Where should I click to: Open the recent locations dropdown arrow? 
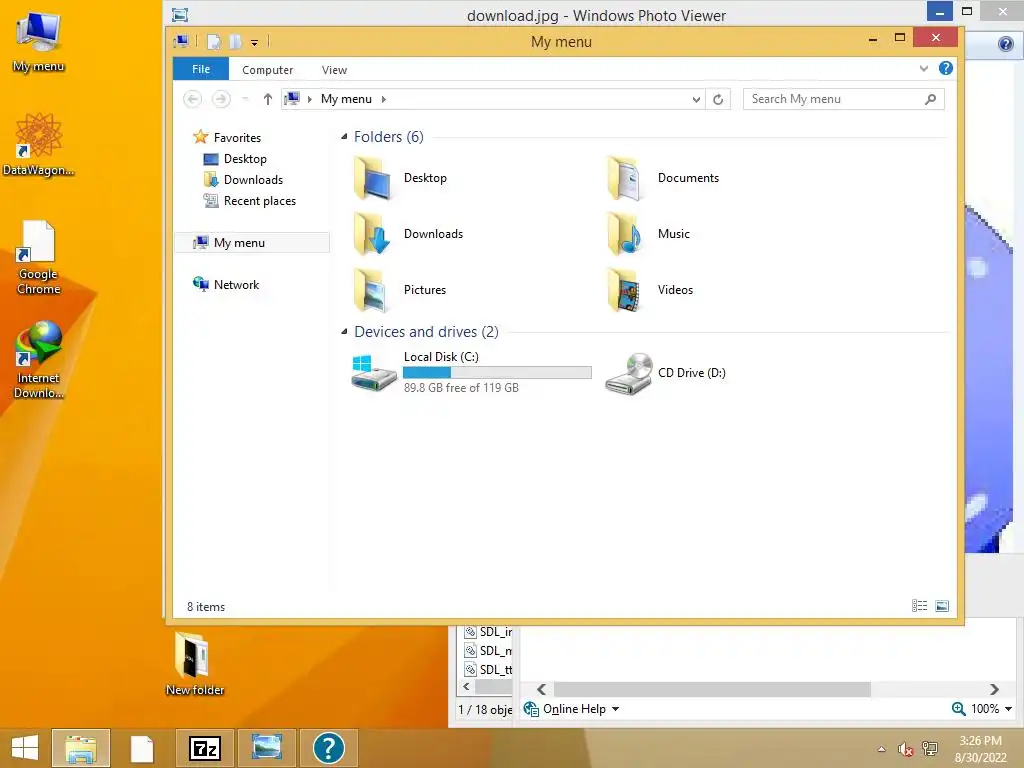tap(246, 99)
